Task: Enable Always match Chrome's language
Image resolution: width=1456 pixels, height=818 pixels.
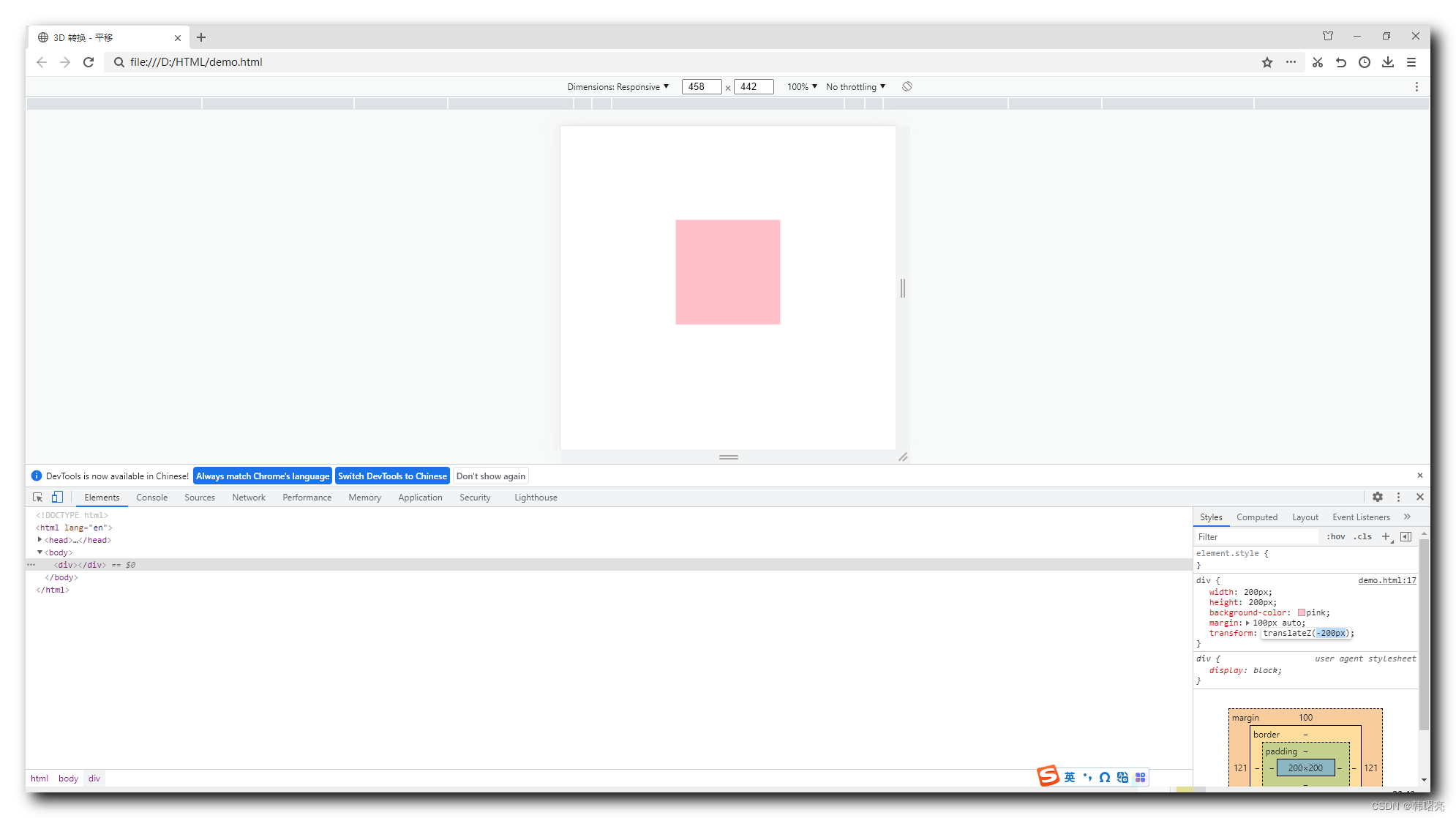Action: coord(262,476)
